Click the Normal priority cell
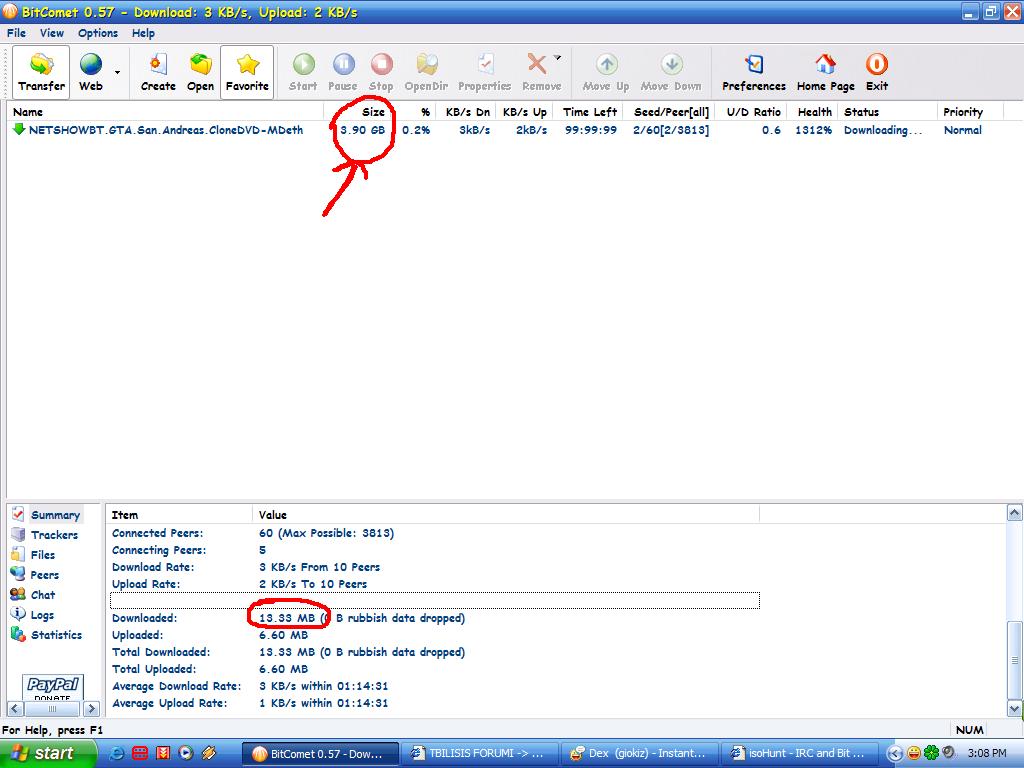The image size is (1024, 768). pos(962,130)
